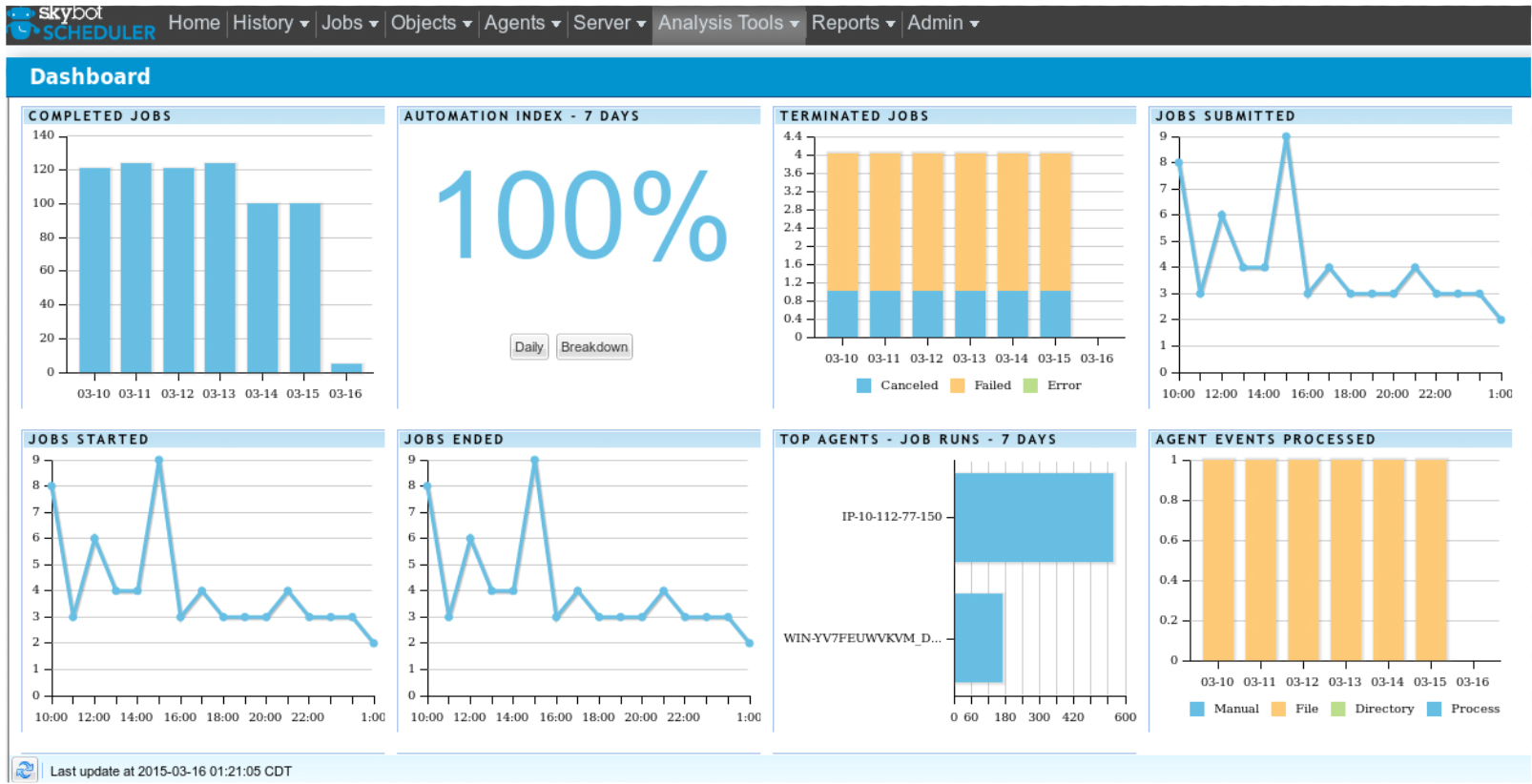Click the Error legend swatch in Terminated Jobs

(x=1030, y=385)
